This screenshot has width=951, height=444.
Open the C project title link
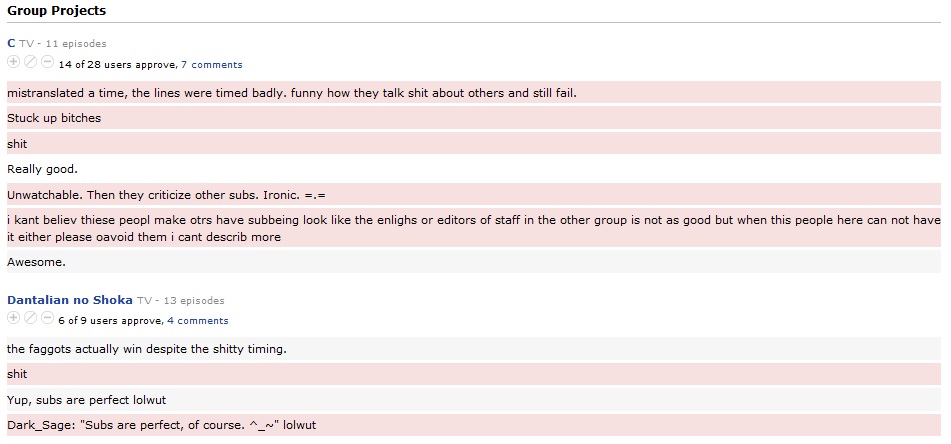click(11, 43)
